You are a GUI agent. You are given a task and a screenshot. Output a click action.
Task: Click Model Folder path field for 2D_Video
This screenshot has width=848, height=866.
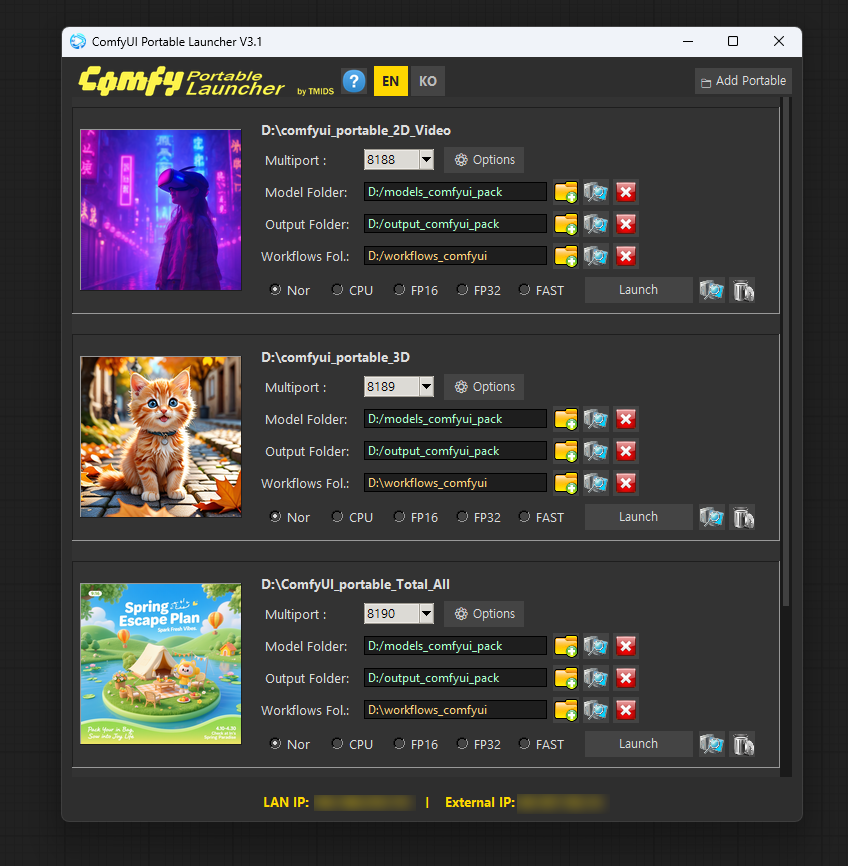(455, 192)
